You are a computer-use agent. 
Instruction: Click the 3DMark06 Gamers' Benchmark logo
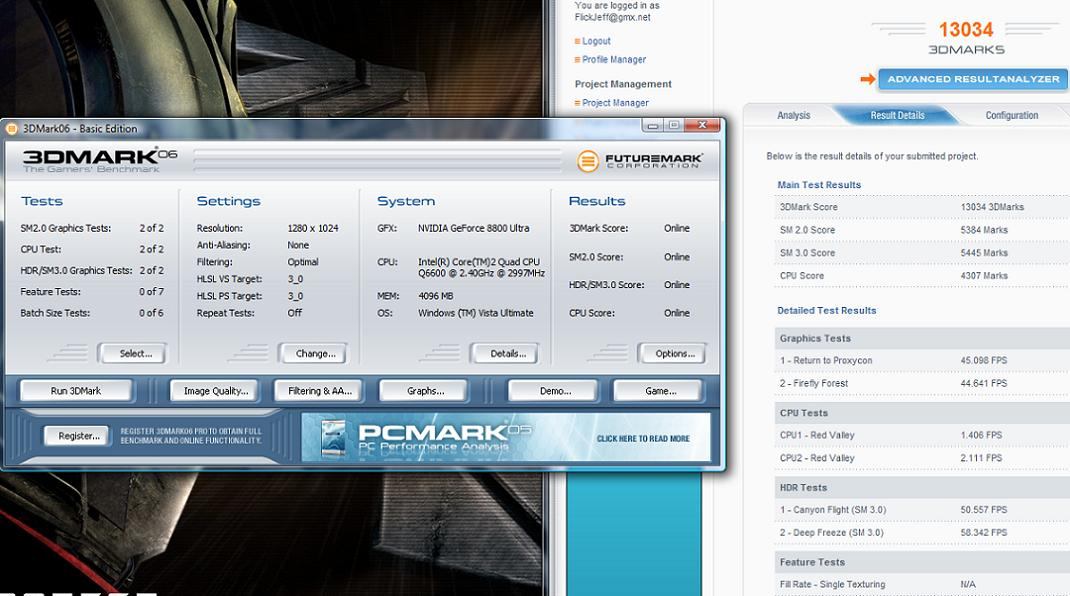pos(100,160)
